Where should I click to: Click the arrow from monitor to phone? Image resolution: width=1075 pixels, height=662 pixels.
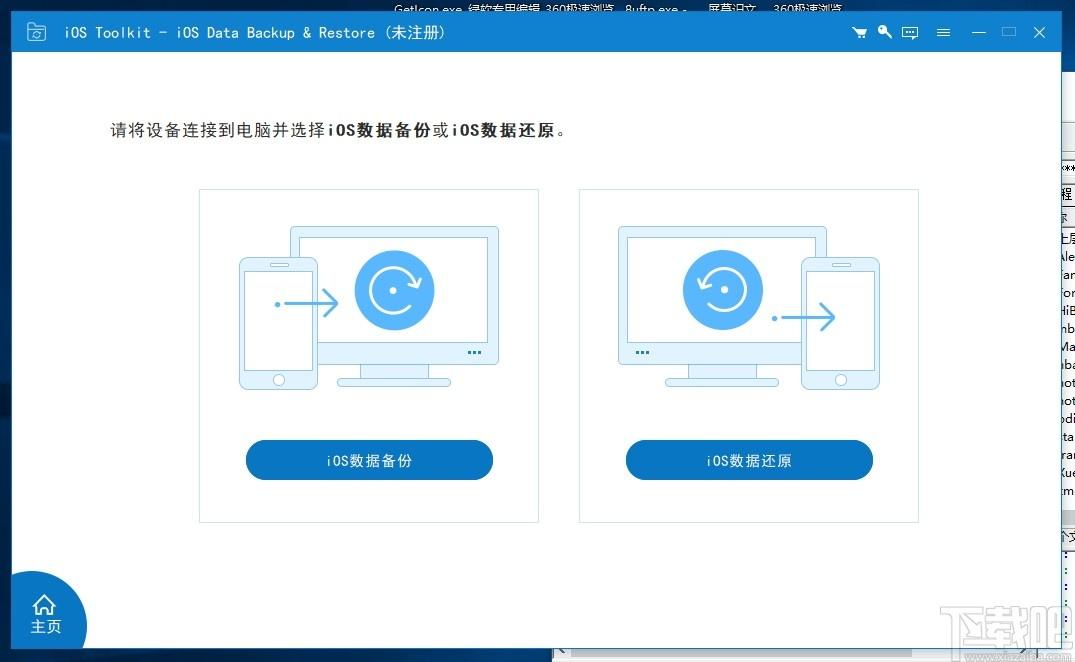(x=805, y=318)
